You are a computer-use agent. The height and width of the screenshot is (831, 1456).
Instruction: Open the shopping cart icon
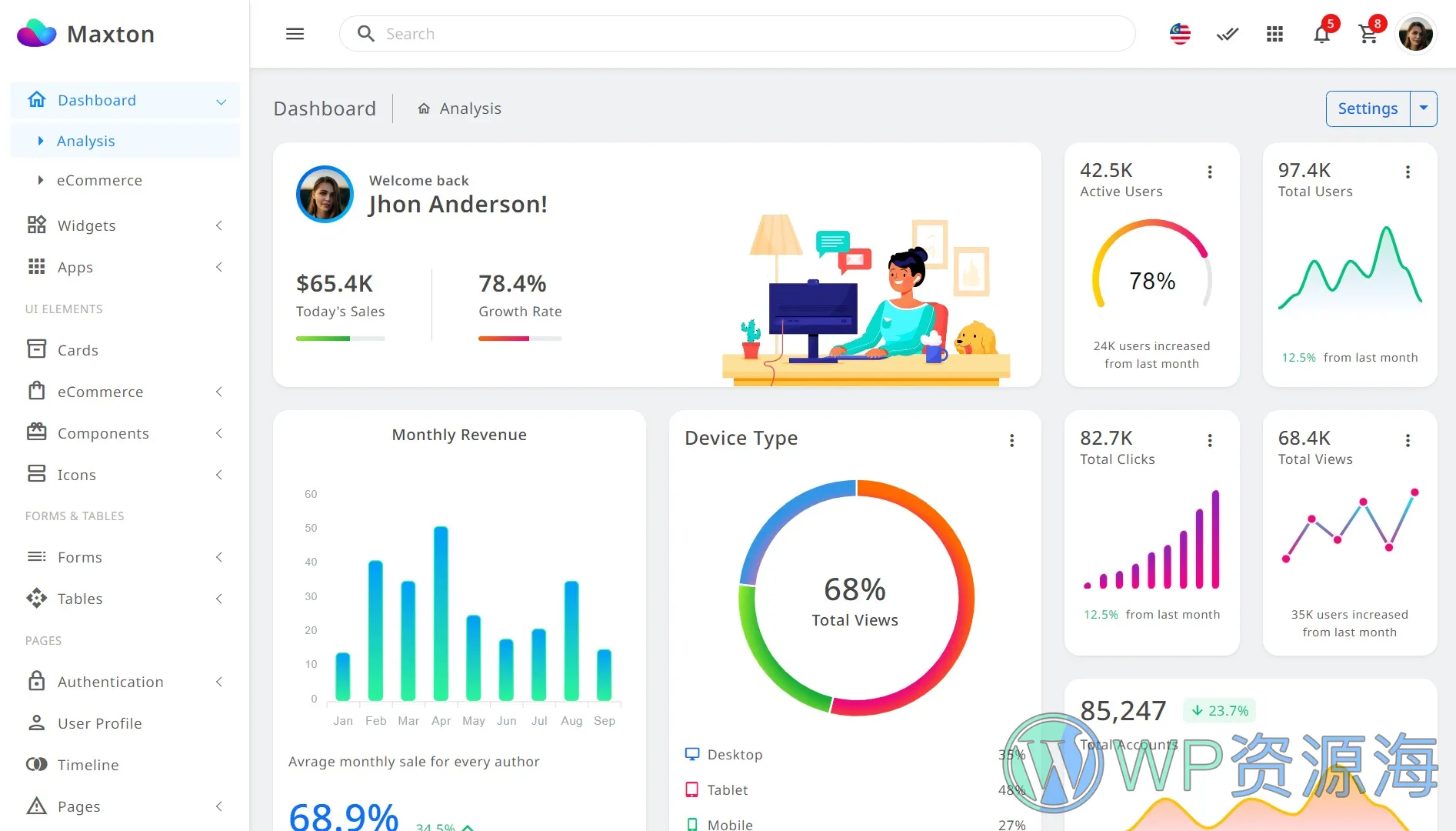pos(1368,34)
